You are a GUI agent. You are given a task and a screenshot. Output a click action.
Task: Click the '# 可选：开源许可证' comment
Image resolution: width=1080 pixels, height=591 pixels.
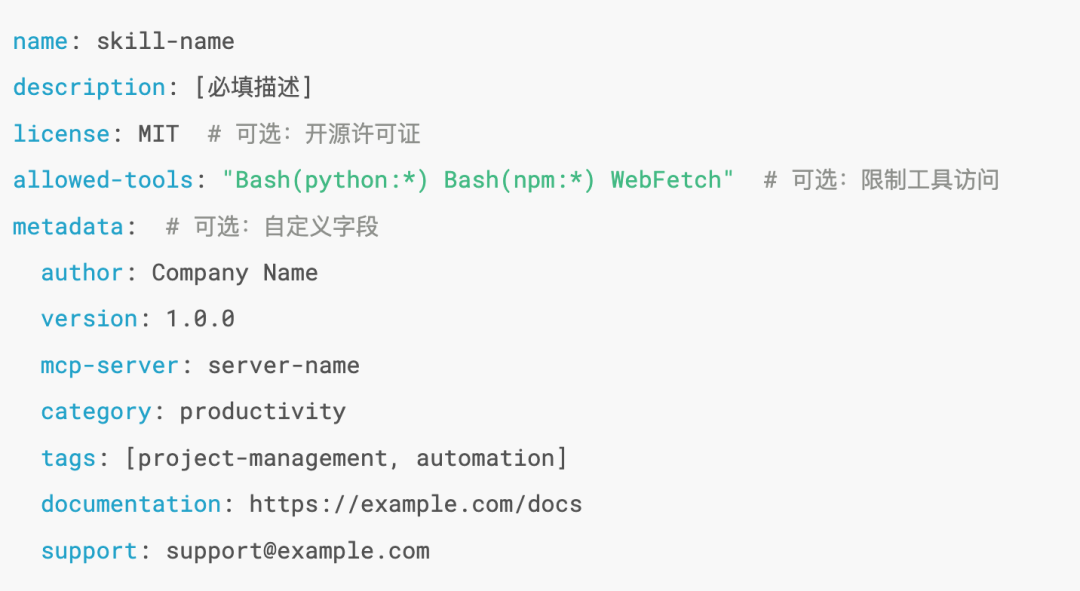(314, 134)
